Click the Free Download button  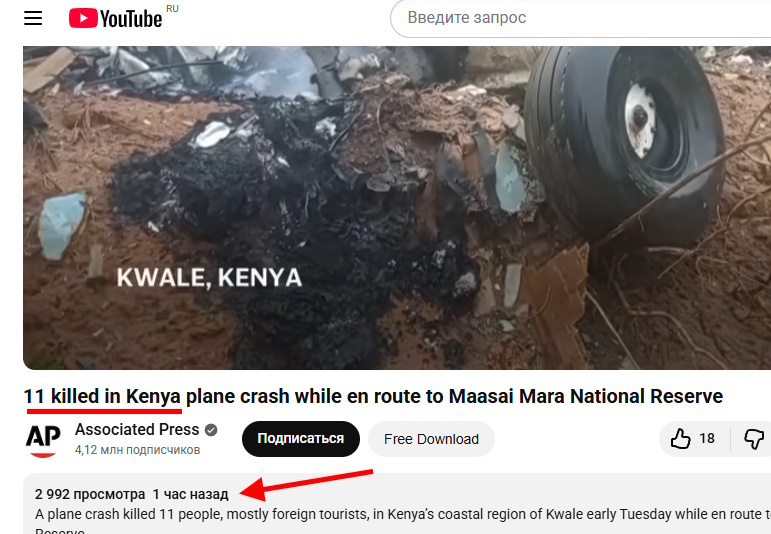tap(431, 439)
